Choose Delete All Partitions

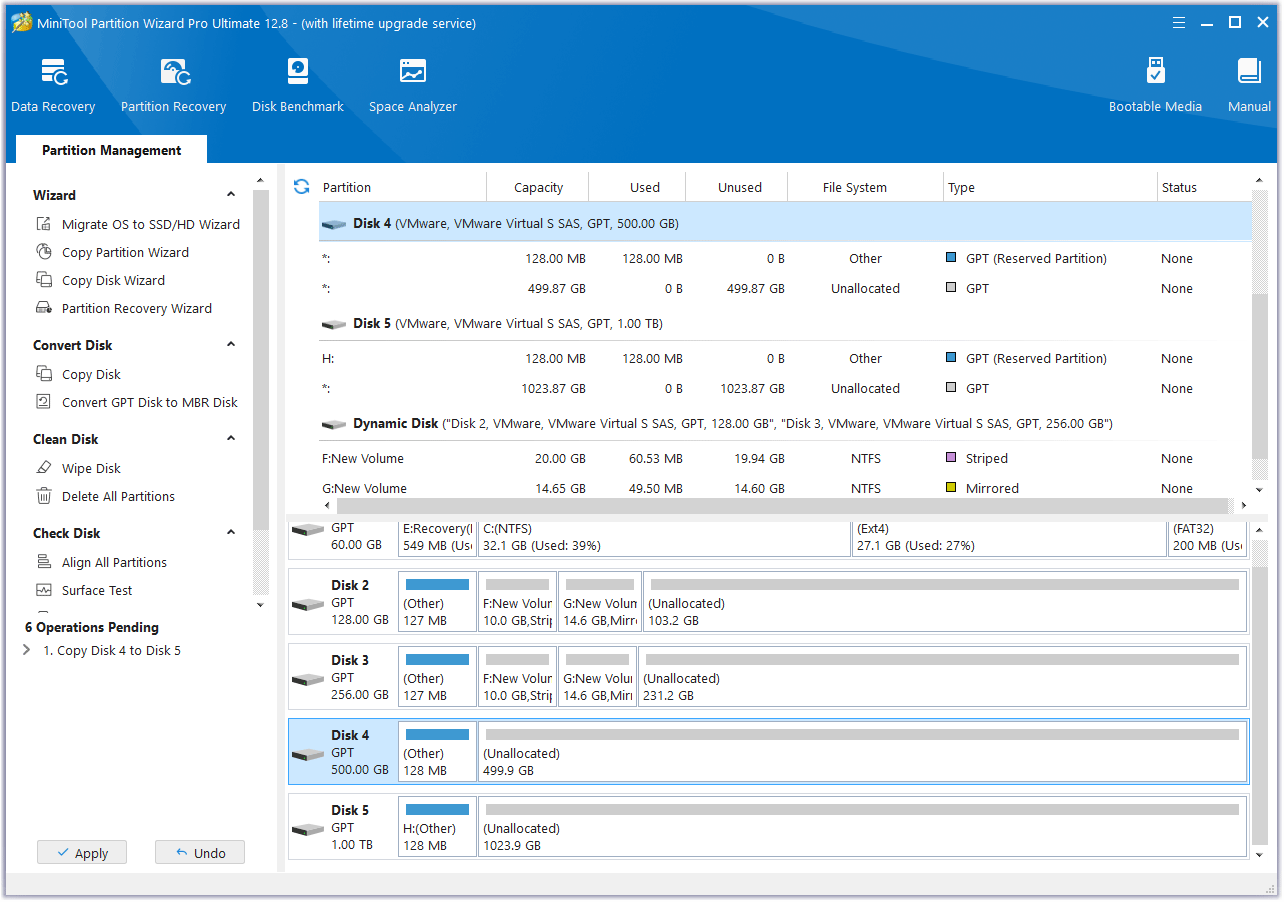pyautogui.click(x=118, y=496)
